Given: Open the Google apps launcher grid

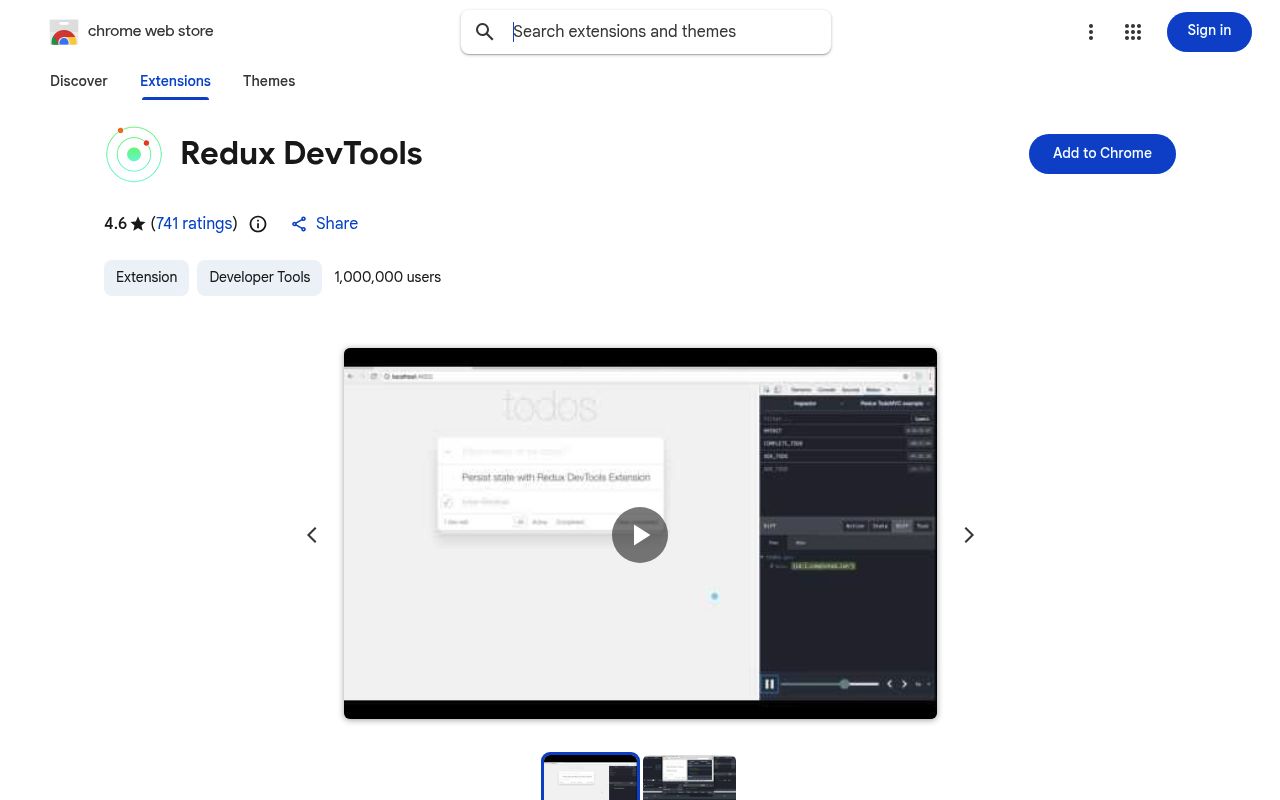Looking at the screenshot, I should (1133, 32).
